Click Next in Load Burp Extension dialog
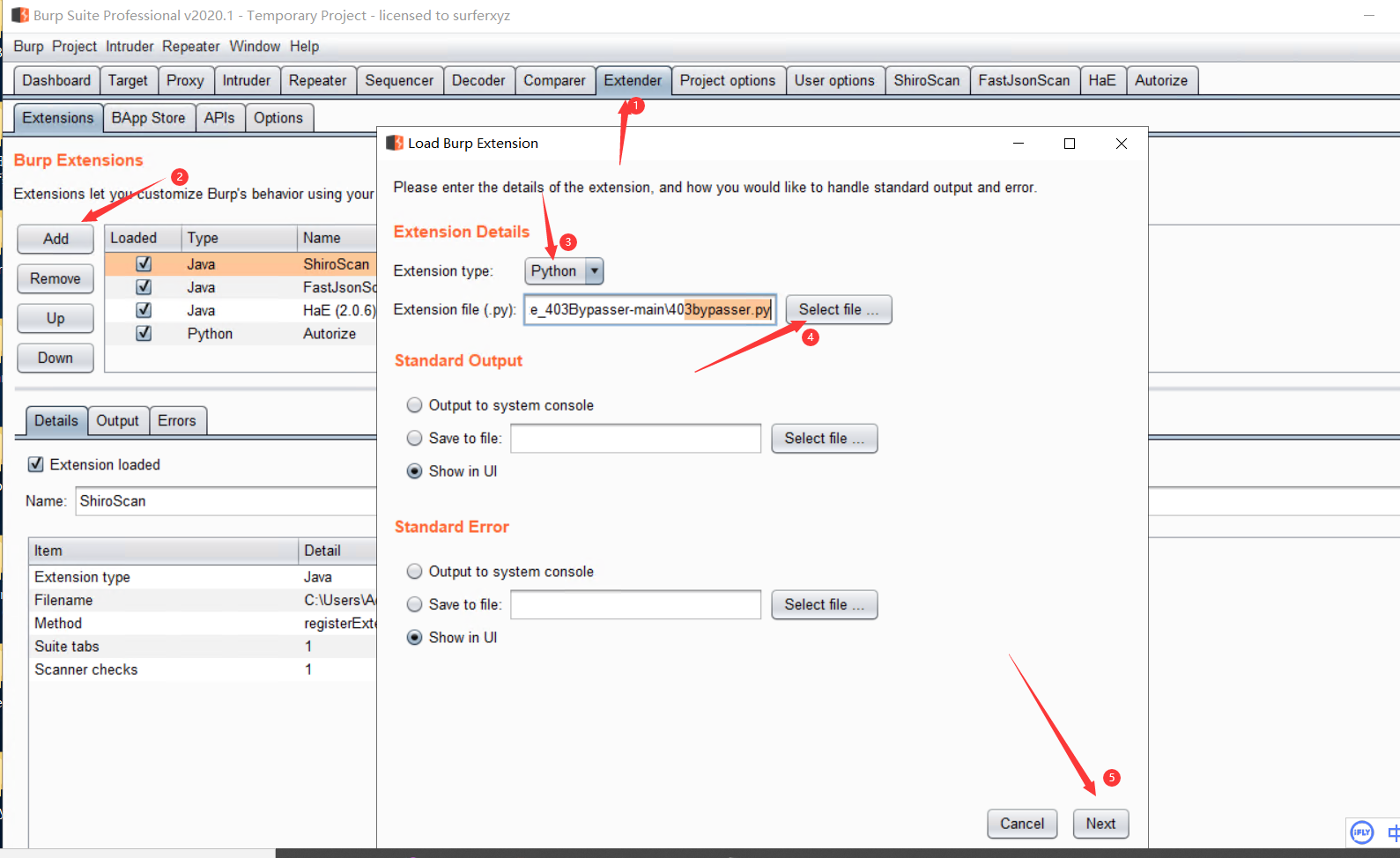The width and height of the screenshot is (1400, 858). pos(1100,824)
